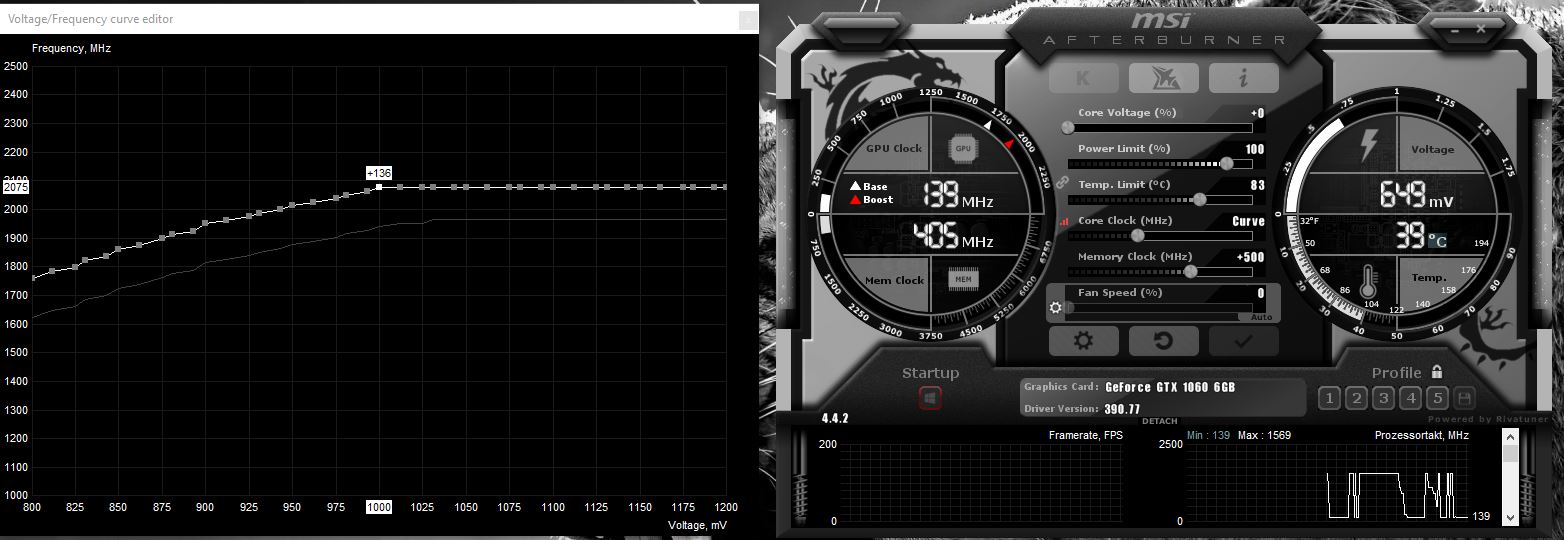Click the Fan Speed slider handle
The height and width of the screenshot is (540, 1564).
point(1068,308)
